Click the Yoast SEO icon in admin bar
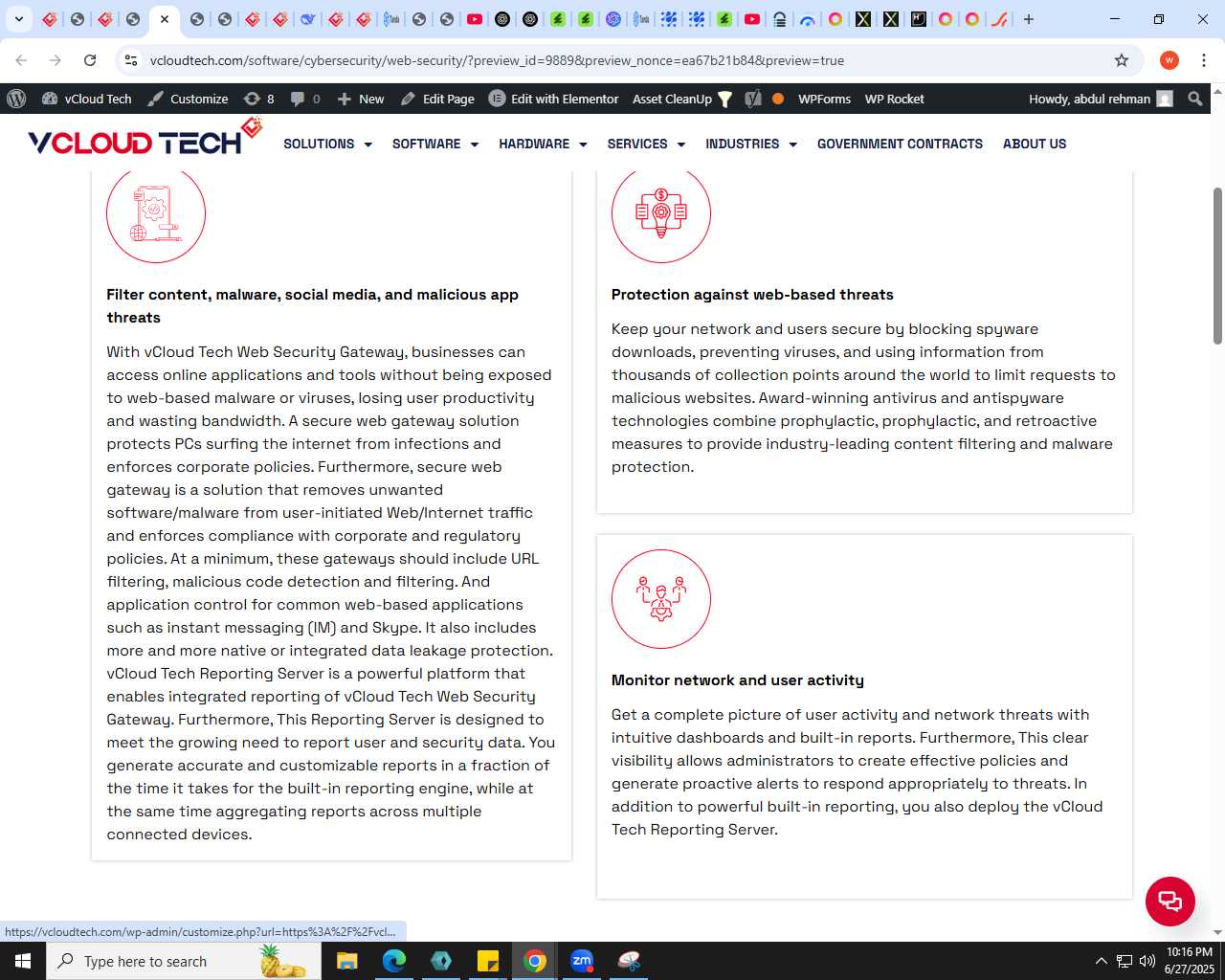Image resolution: width=1225 pixels, height=980 pixels. pos(753,99)
